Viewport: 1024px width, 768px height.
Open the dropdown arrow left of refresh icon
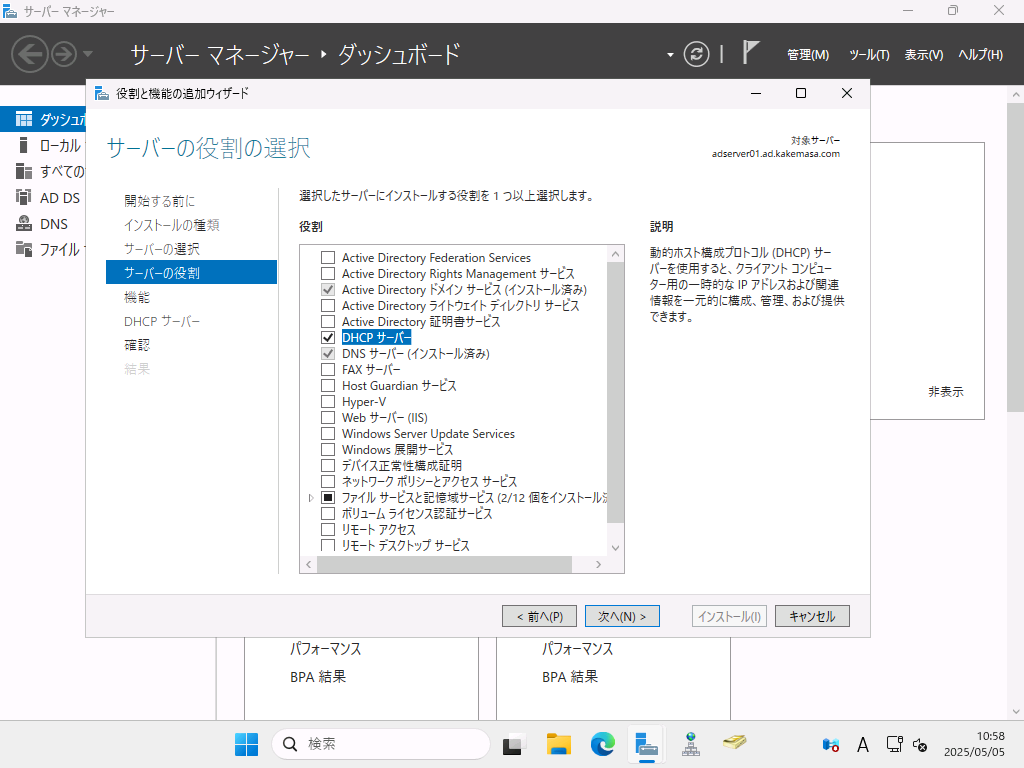[x=670, y=55]
